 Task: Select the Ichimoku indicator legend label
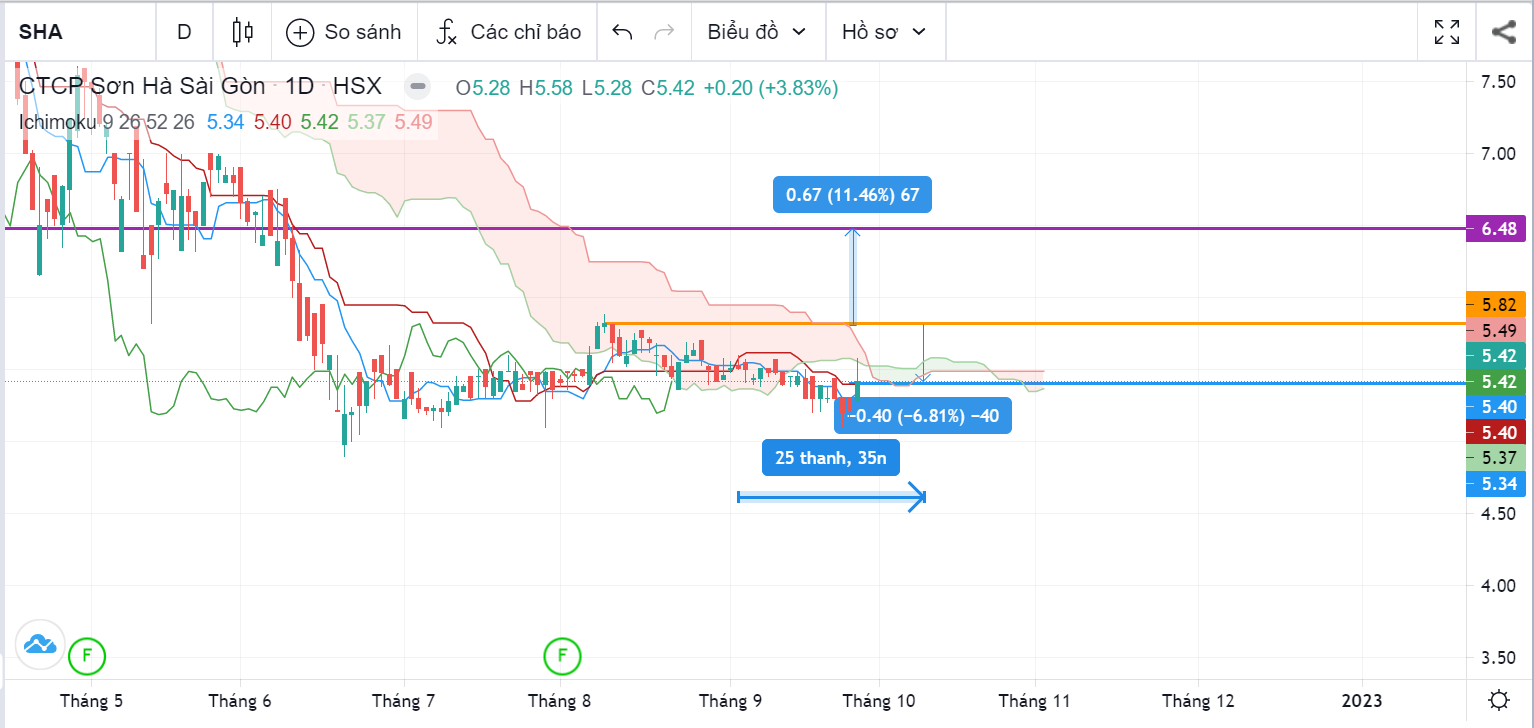coord(58,122)
